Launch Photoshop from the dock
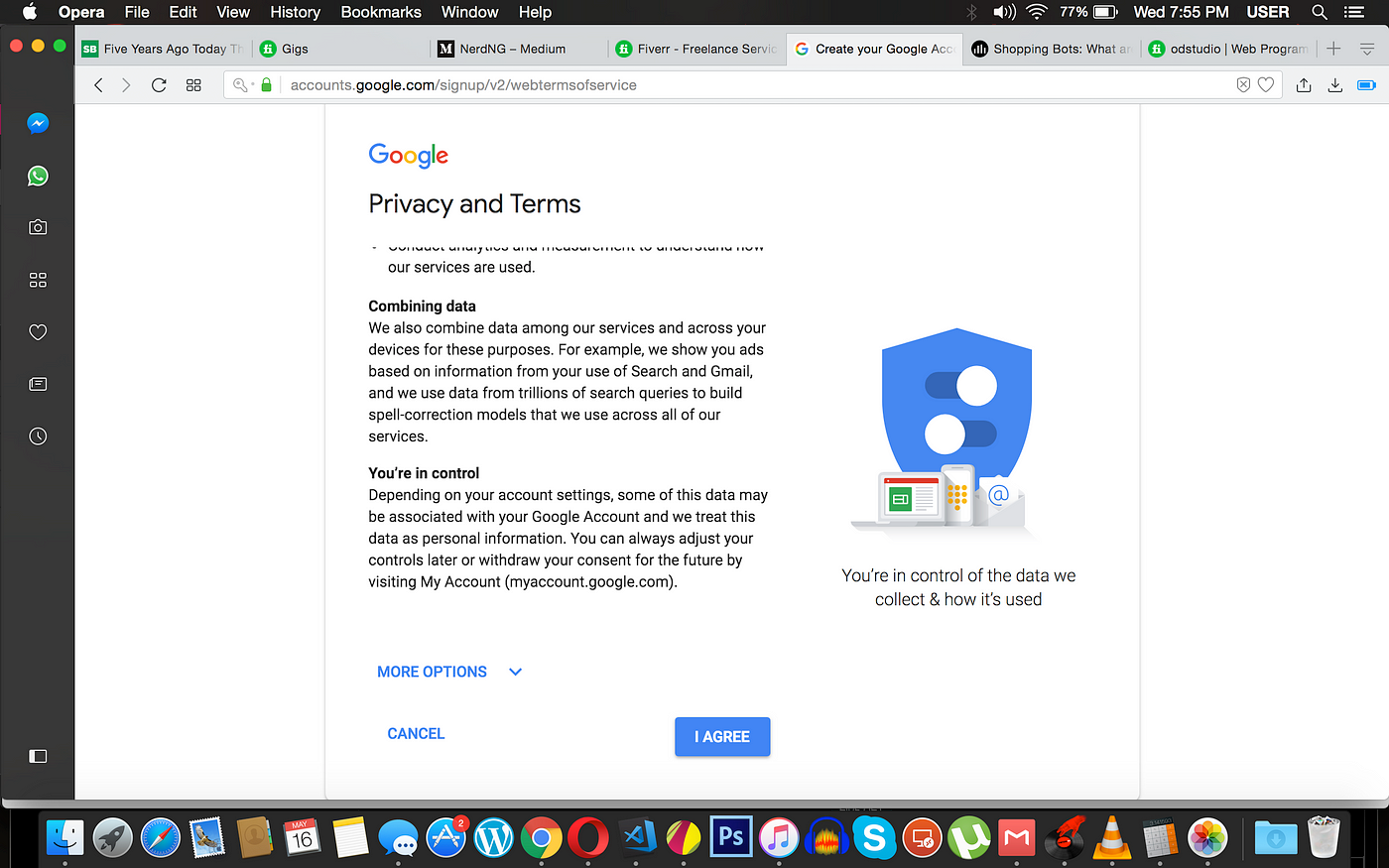Image resolution: width=1389 pixels, height=868 pixels. [x=731, y=837]
